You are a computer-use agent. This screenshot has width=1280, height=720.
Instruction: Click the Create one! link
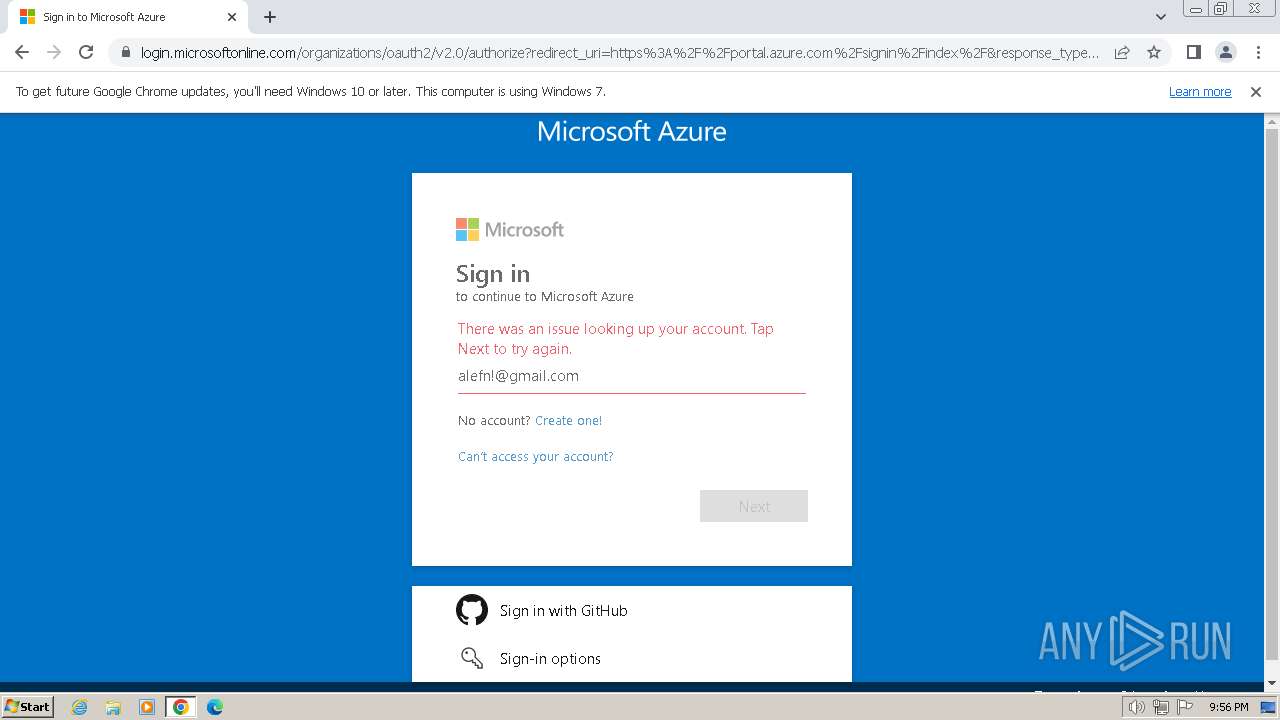tap(568, 421)
